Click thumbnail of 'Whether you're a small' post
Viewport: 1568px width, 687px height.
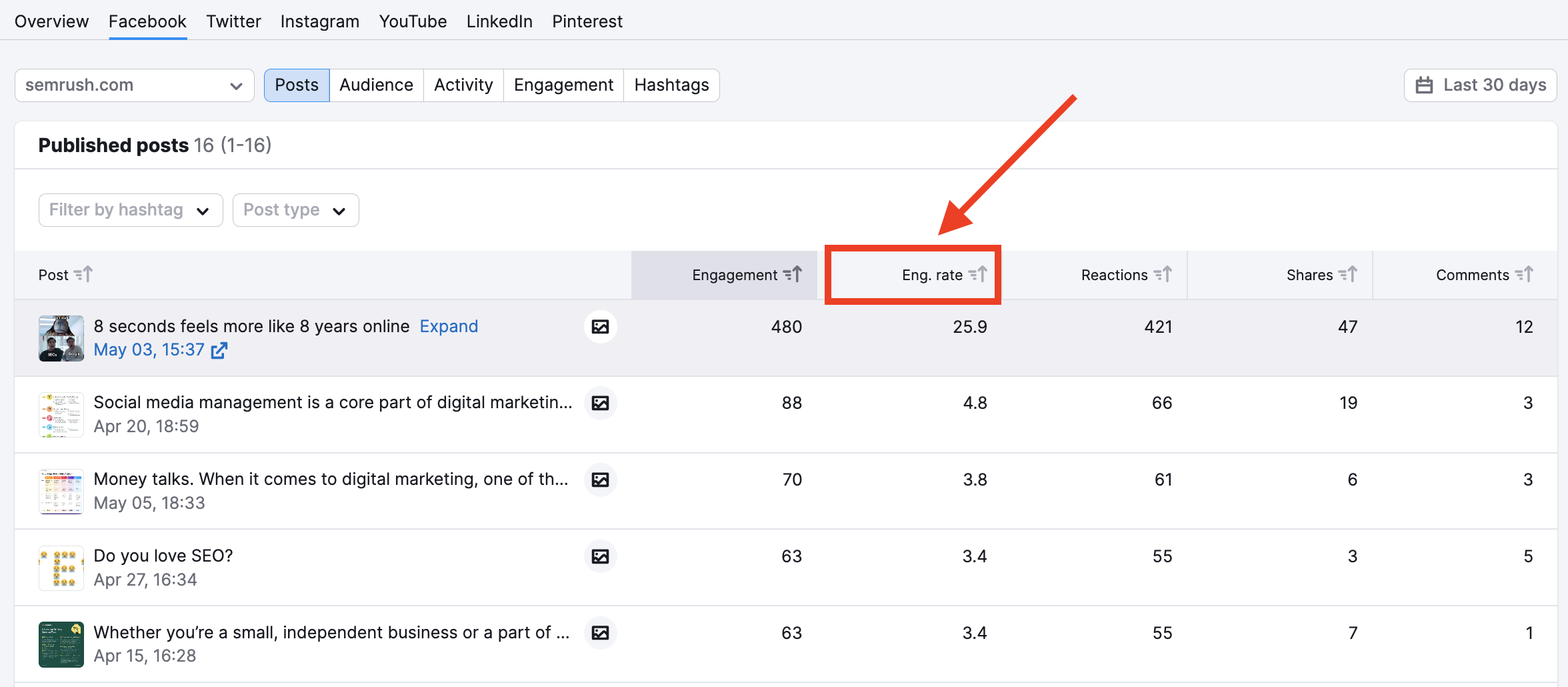pos(61,644)
